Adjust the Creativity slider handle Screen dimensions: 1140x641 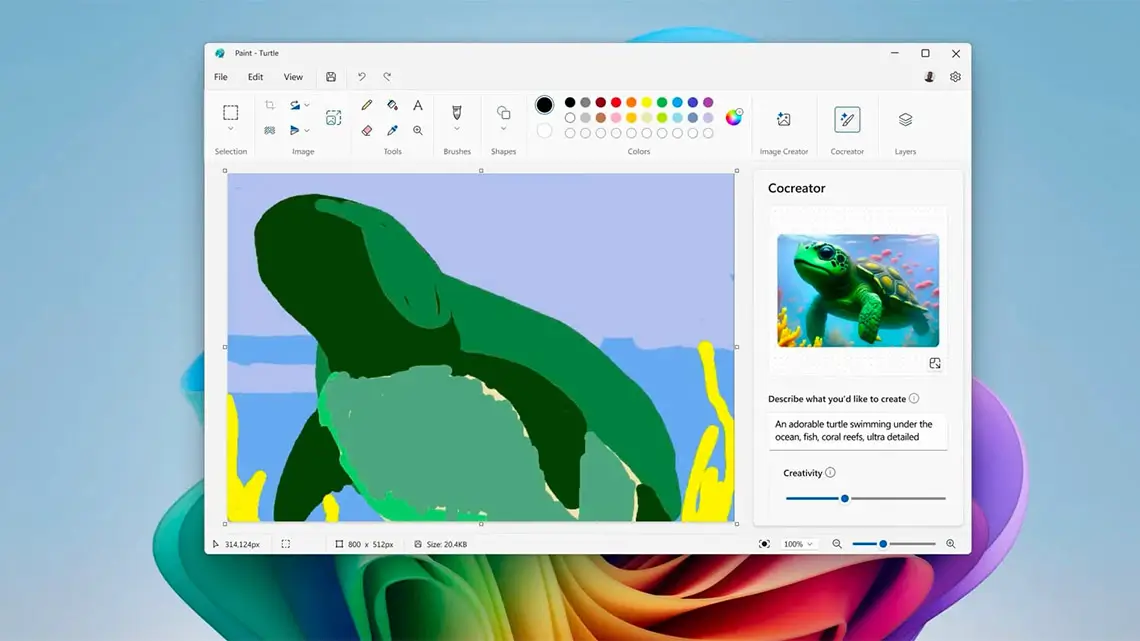coord(845,499)
